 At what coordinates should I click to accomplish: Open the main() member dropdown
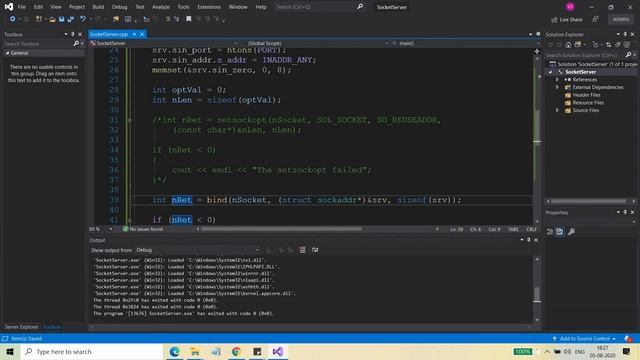click(465, 43)
